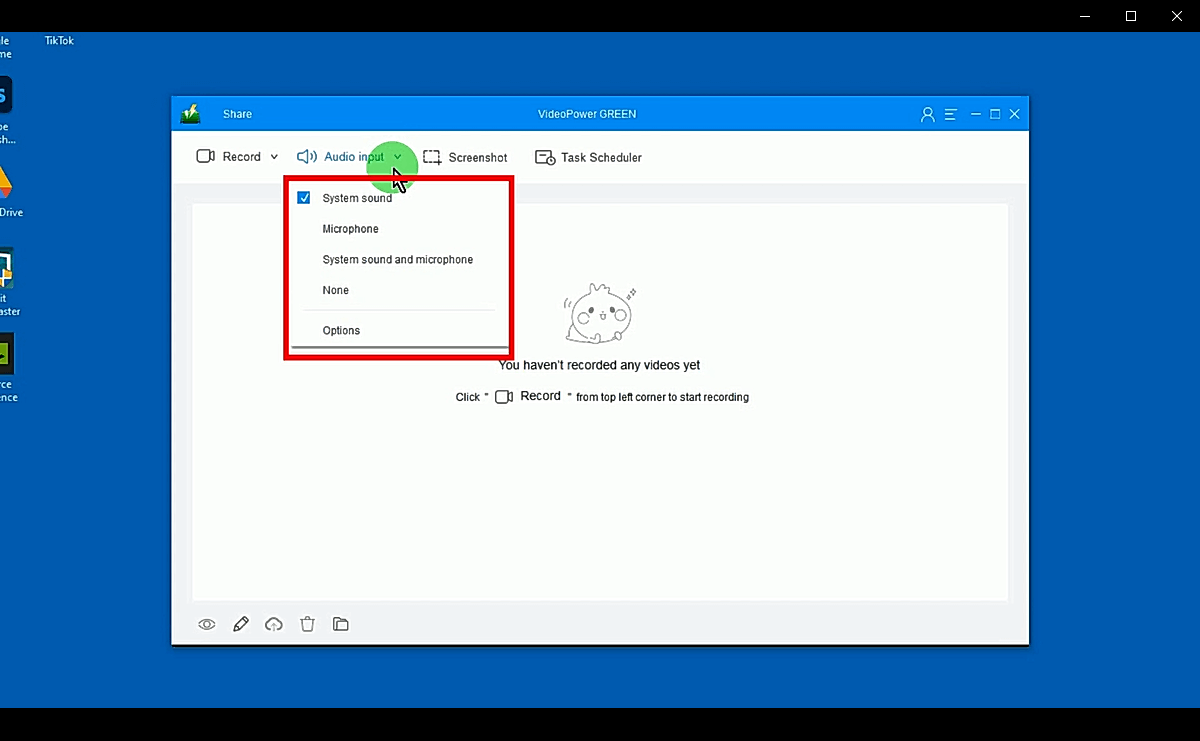
Task: Open Options from the audio menu
Action: (341, 330)
